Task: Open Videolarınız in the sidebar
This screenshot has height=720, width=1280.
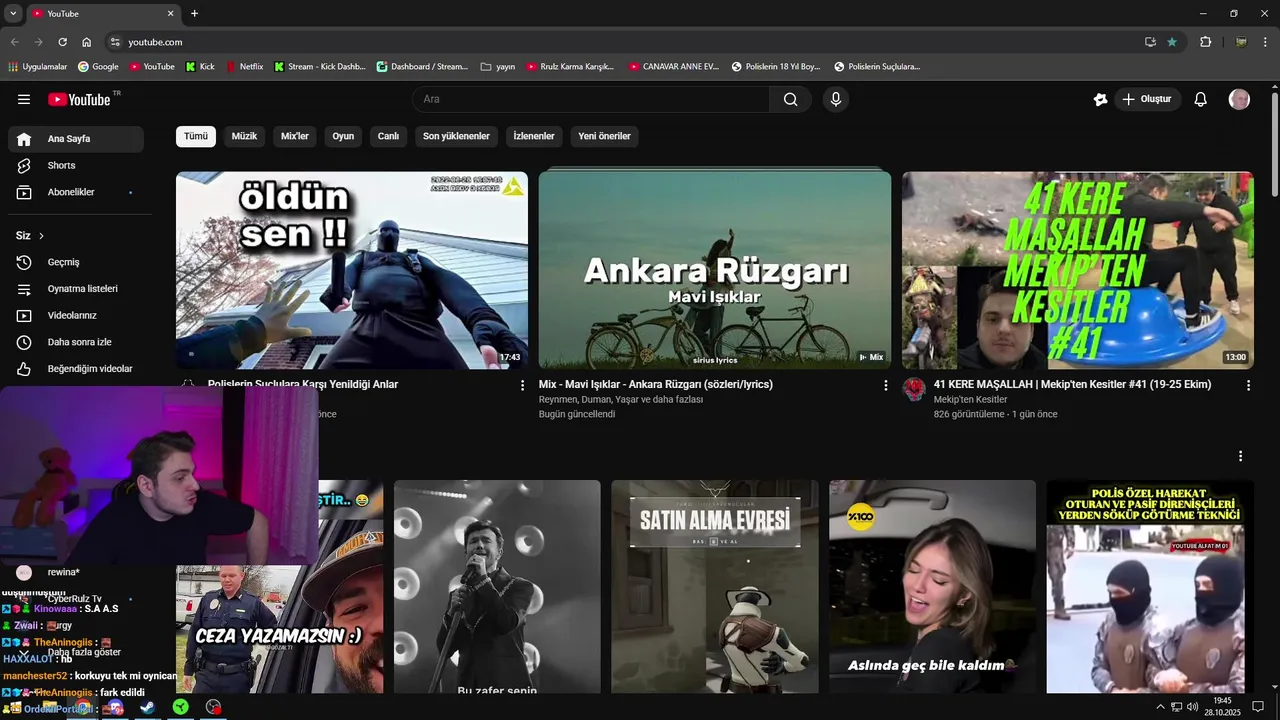Action: tap(76, 315)
